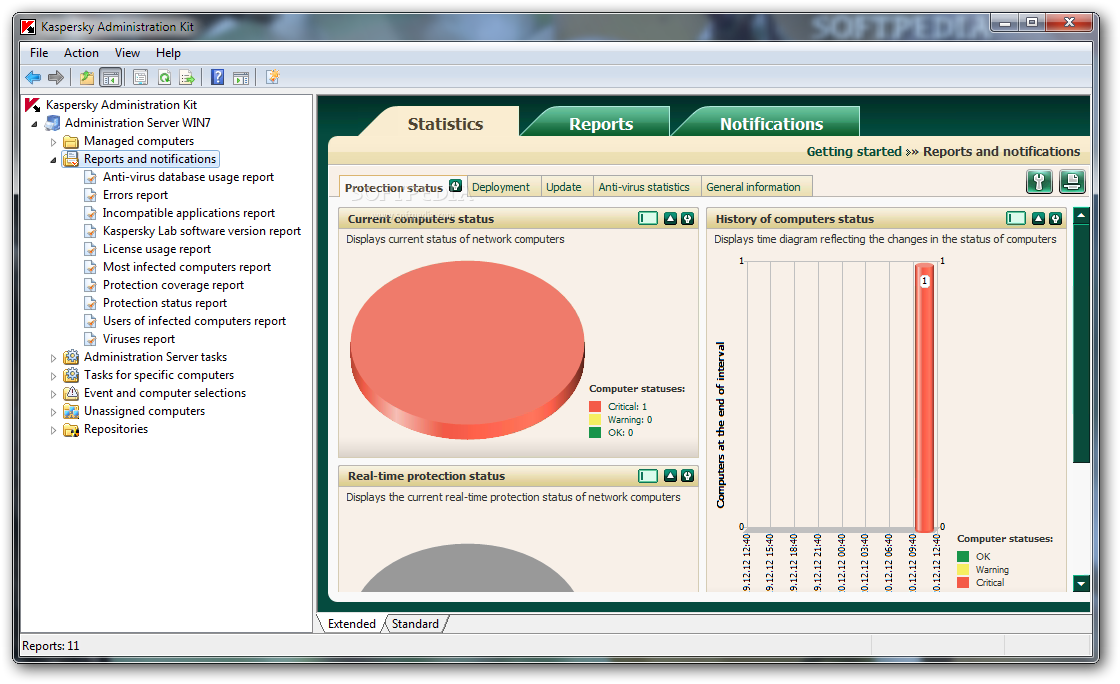Switch to the Extended view tab
Viewport: 1120px width, 684px height.
tap(351, 623)
